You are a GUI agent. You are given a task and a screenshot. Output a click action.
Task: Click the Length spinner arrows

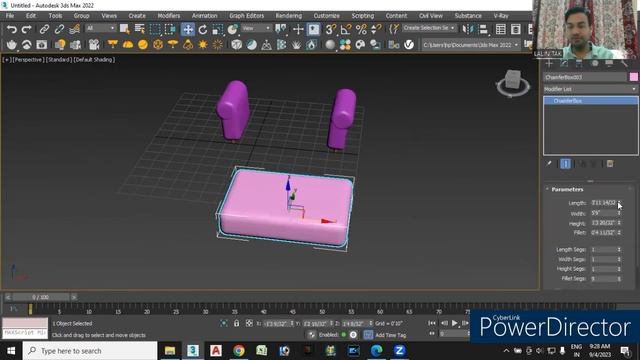619,203
